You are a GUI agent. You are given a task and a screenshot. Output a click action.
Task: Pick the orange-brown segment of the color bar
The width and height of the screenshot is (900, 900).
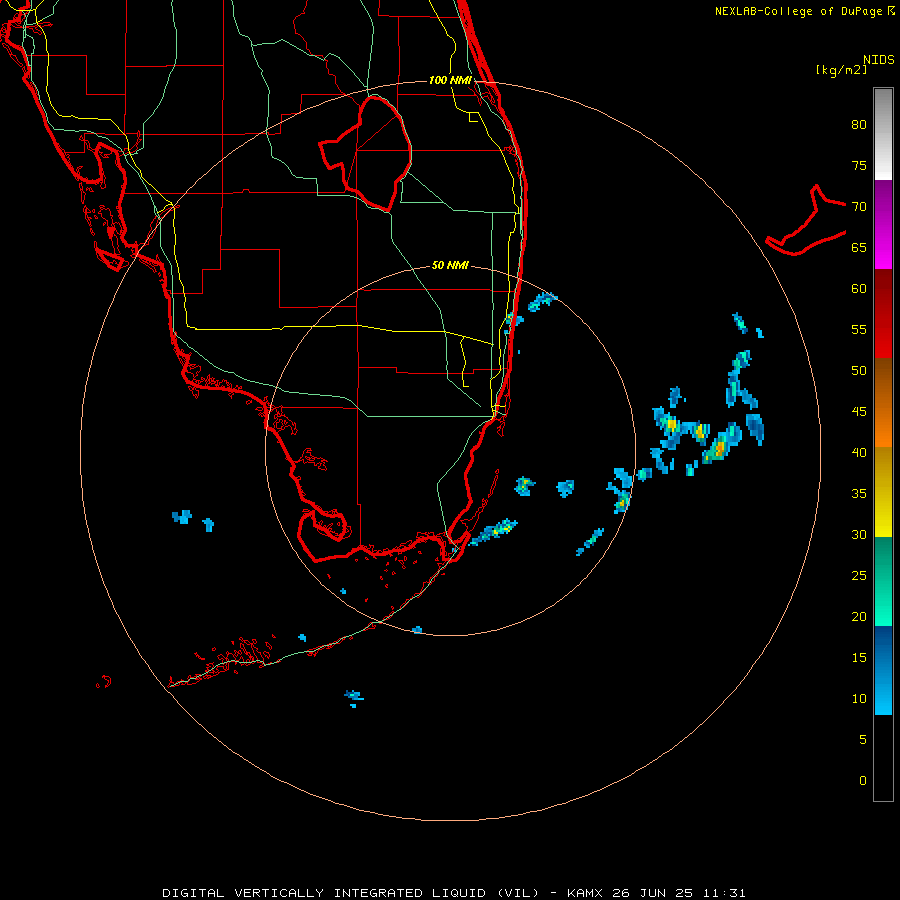coord(883,402)
